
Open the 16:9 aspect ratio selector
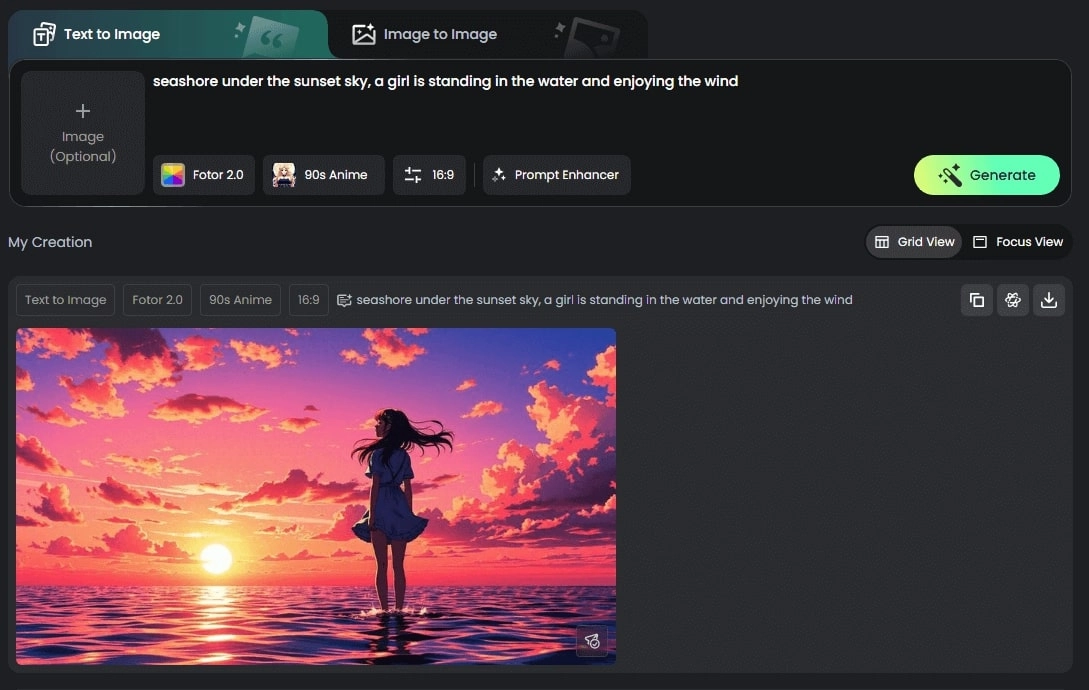[x=430, y=174]
